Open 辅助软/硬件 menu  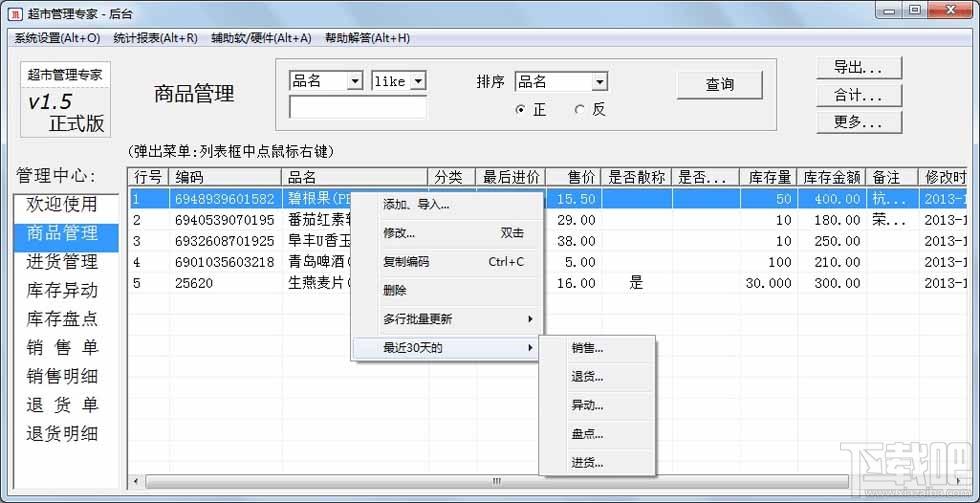click(x=261, y=38)
